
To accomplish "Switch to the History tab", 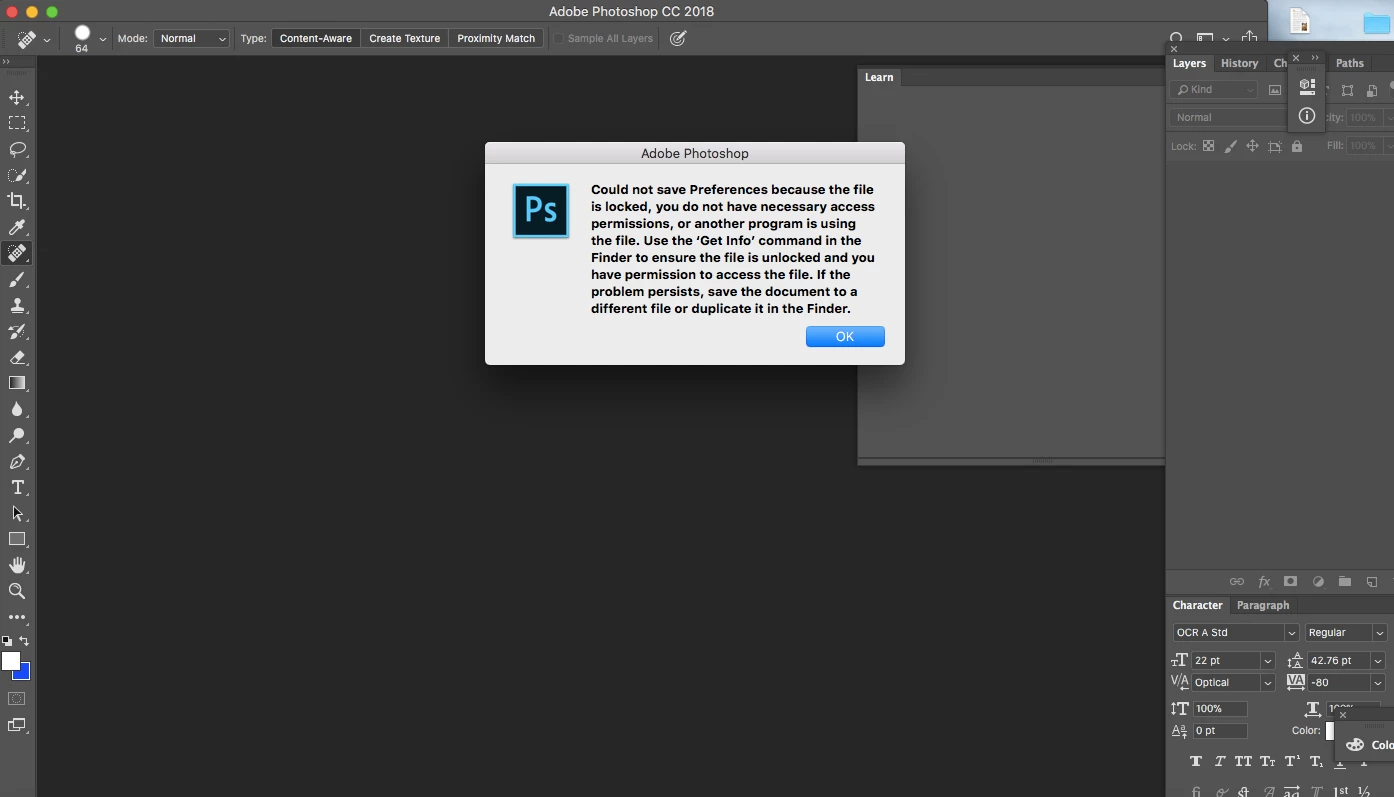I will click(x=1239, y=64).
